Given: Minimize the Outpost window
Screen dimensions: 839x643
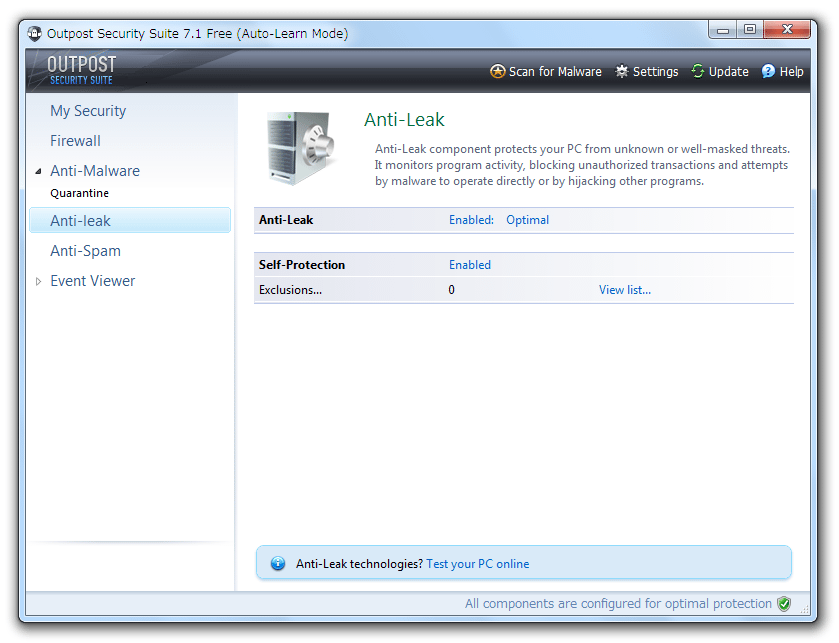Looking at the screenshot, I should (x=722, y=29).
